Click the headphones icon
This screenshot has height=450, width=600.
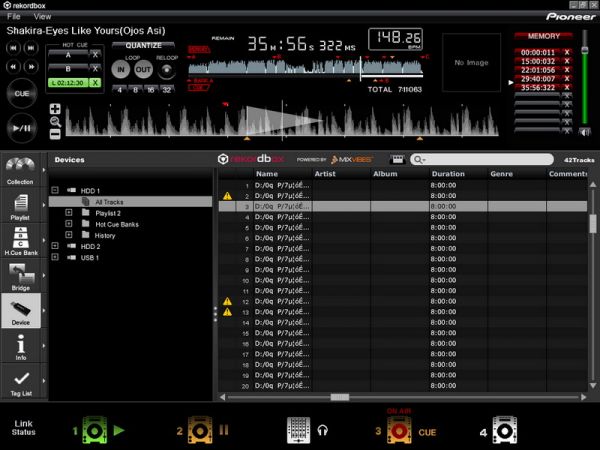[x=323, y=430]
